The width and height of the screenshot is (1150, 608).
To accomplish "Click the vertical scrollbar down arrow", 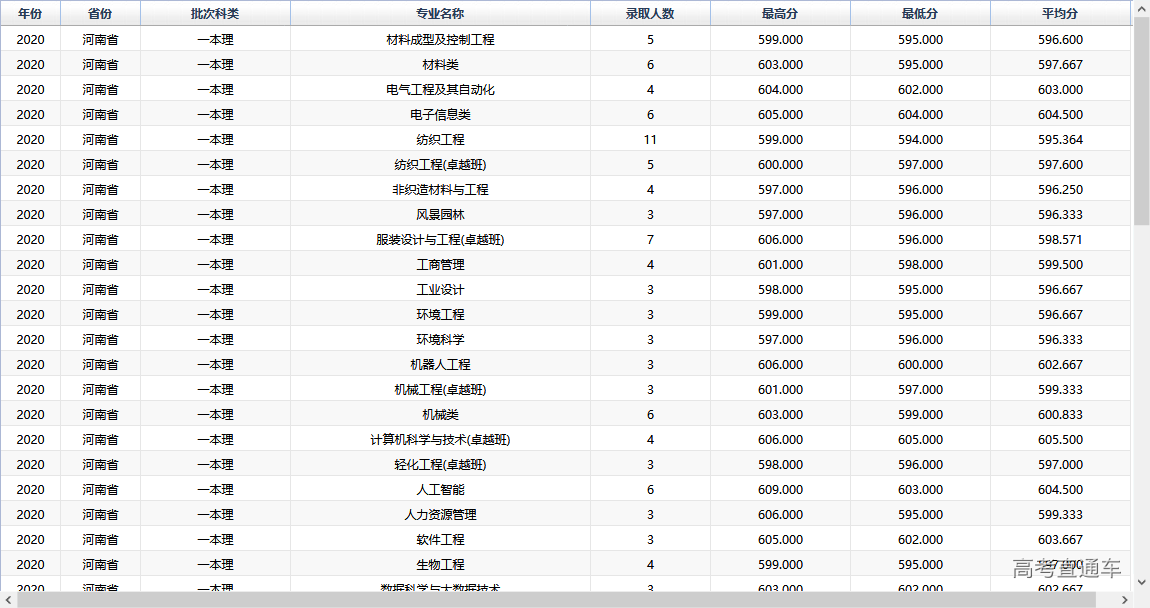I will pyautogui.click(x=1141, y=582).
